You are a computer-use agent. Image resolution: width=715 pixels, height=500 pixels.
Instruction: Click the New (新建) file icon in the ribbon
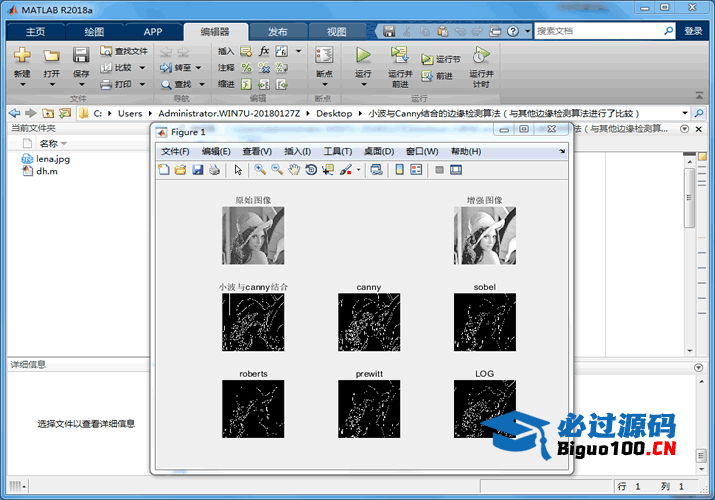(x=22, y=55)
